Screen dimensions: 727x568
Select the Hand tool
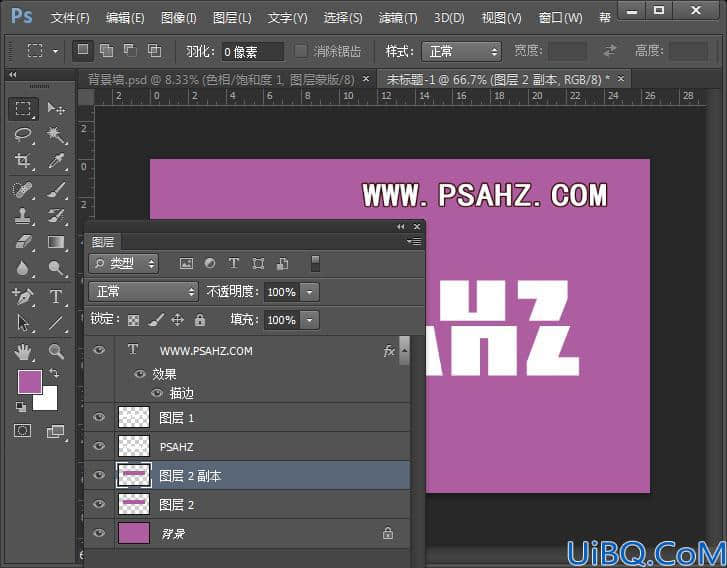click(x=23, y=351)
